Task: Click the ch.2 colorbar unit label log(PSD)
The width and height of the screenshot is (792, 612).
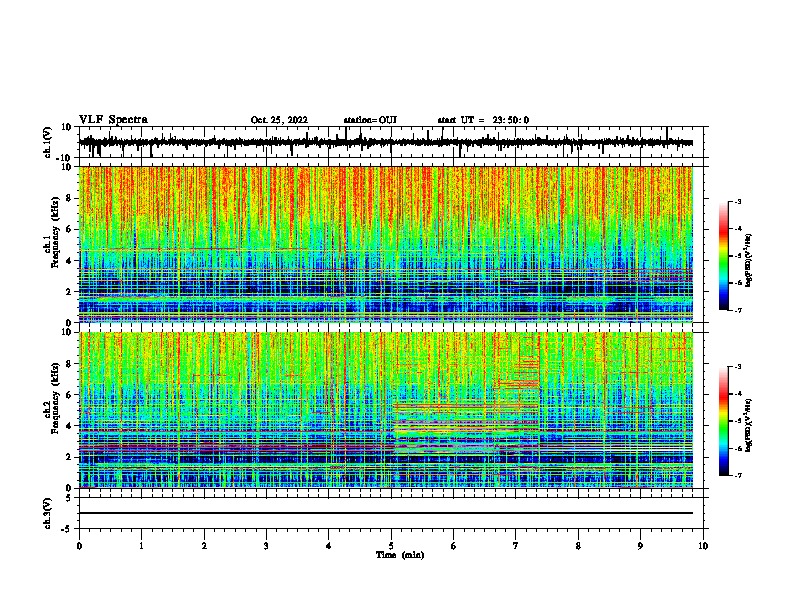Action: coord(748,425)
